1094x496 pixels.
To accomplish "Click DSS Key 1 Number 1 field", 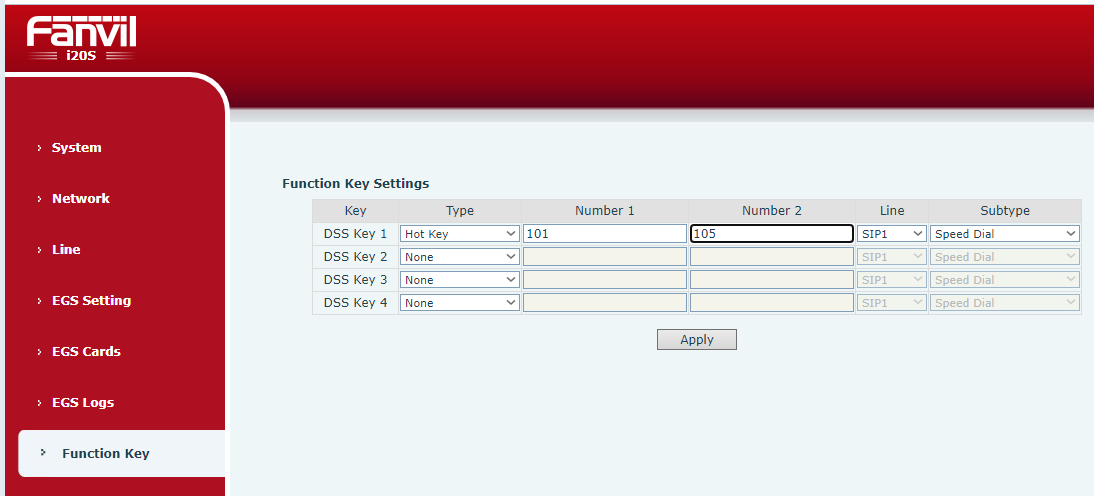I will click(604, 234).
